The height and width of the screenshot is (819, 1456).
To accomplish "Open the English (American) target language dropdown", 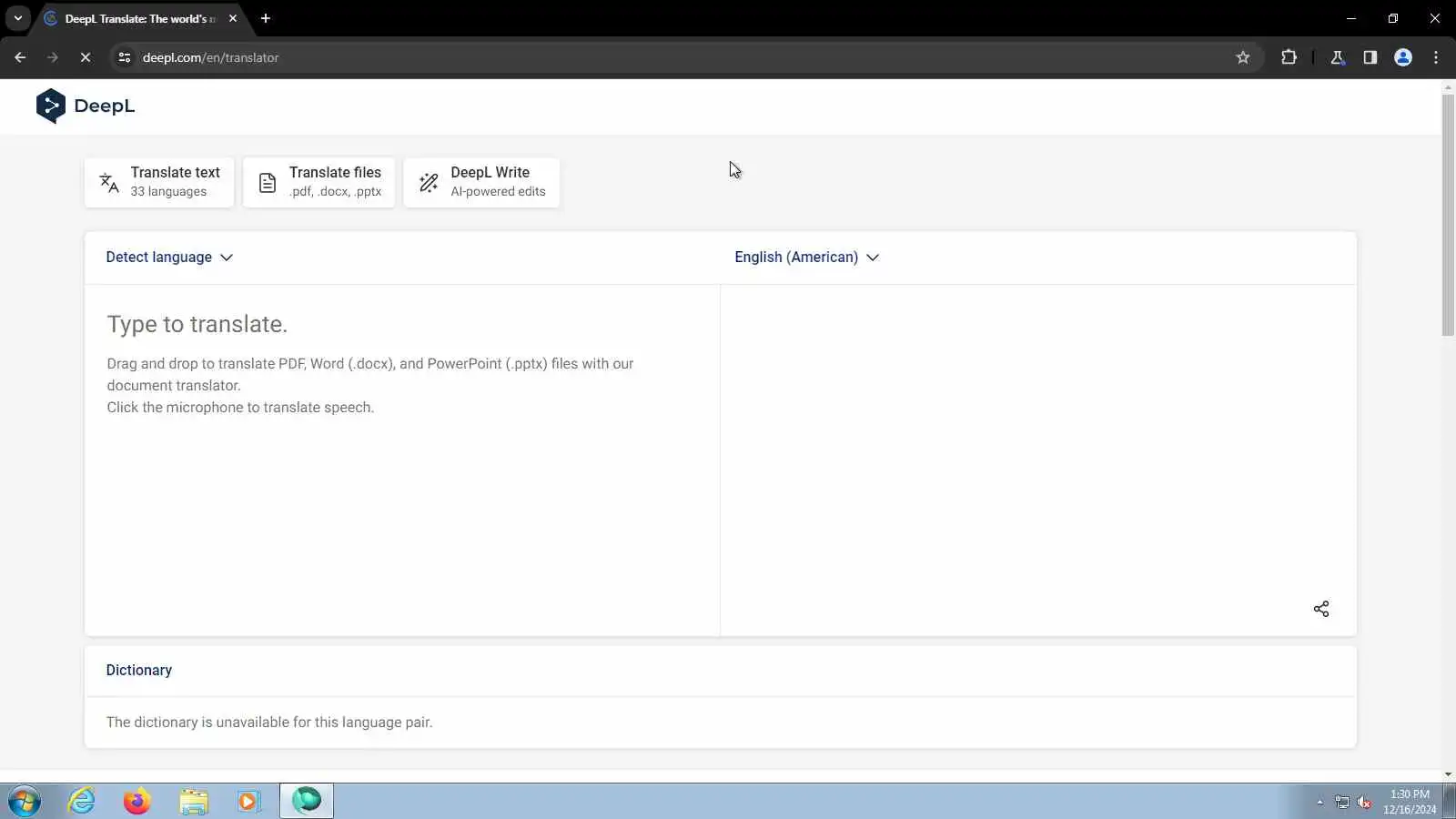I will click(x=806, y=258).
